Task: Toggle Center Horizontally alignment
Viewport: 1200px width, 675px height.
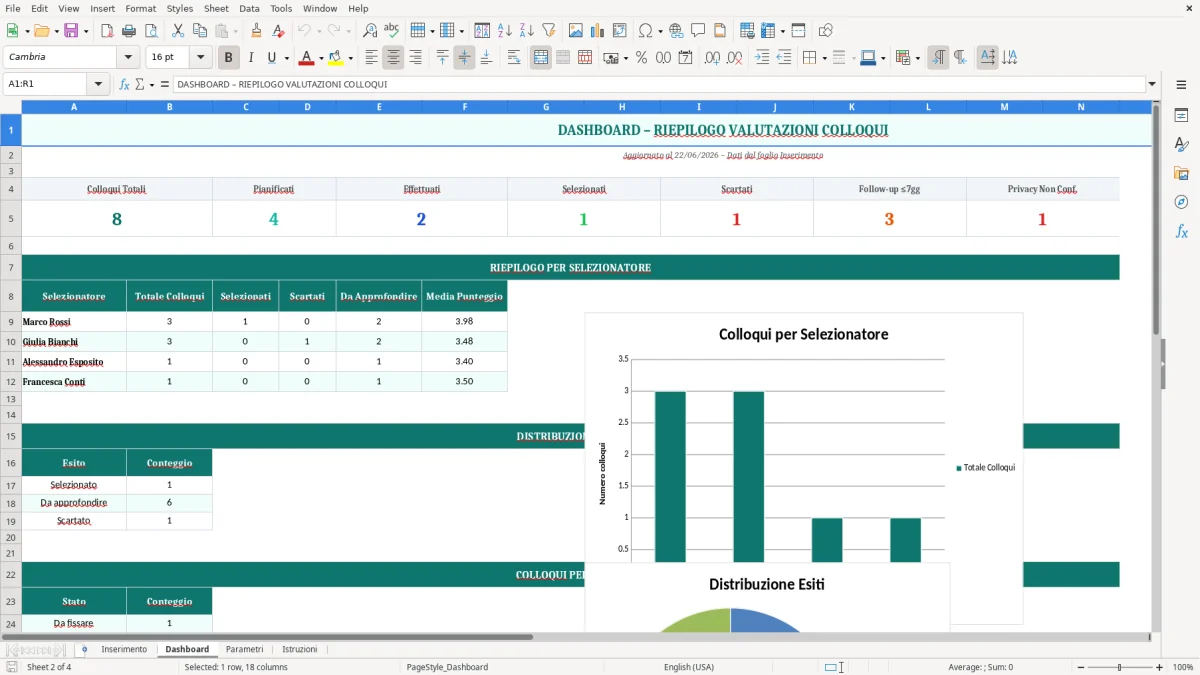Action: 393,58
